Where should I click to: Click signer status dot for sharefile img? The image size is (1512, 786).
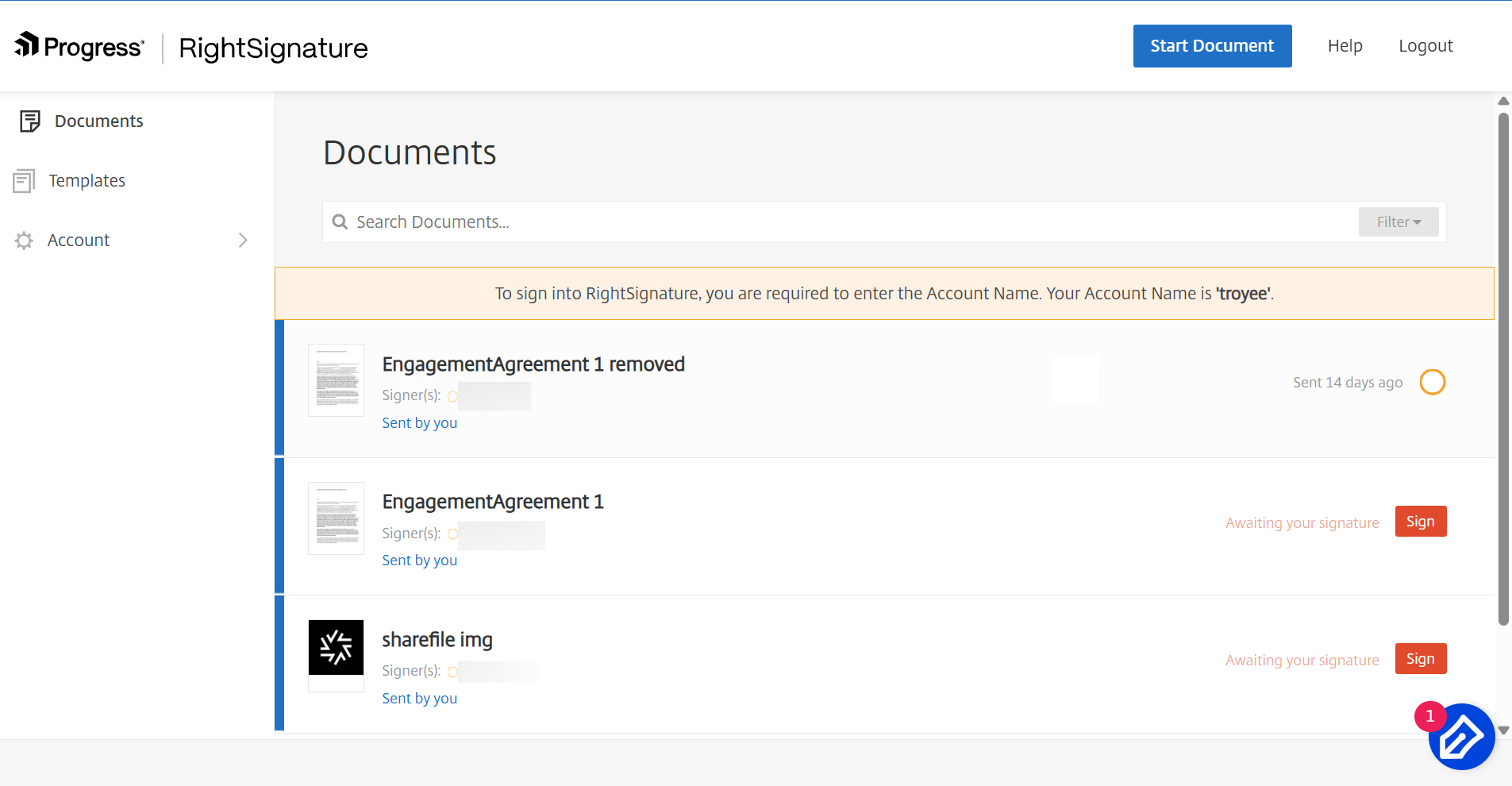(453, 672)
